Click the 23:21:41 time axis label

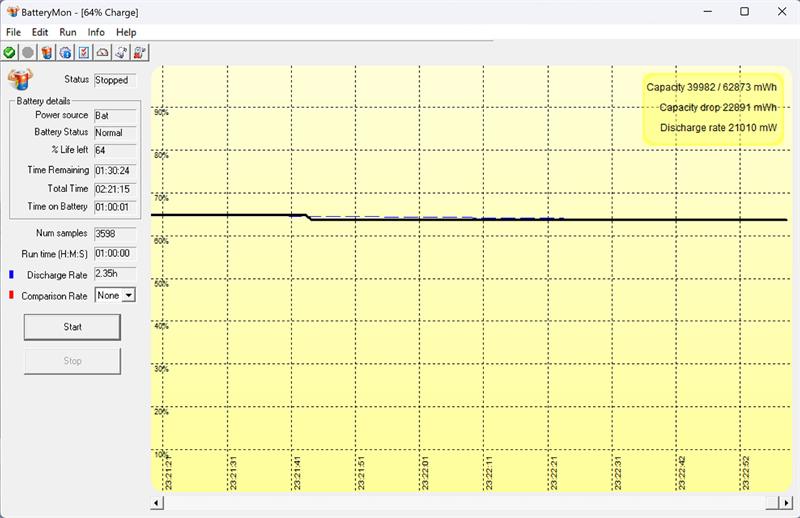pyautogui.click(x=297, y=474)
